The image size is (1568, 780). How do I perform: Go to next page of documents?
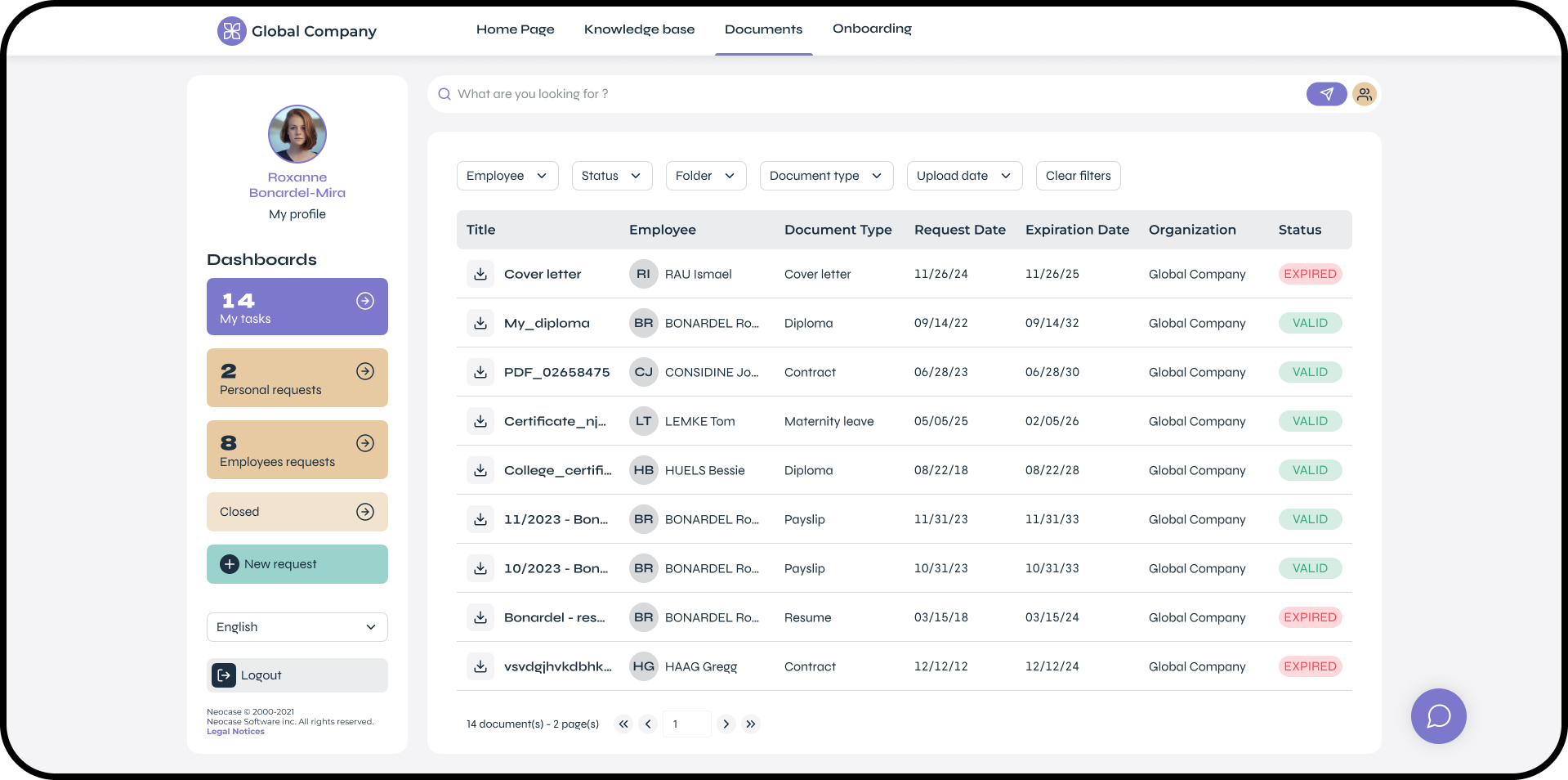coord(726,724)
